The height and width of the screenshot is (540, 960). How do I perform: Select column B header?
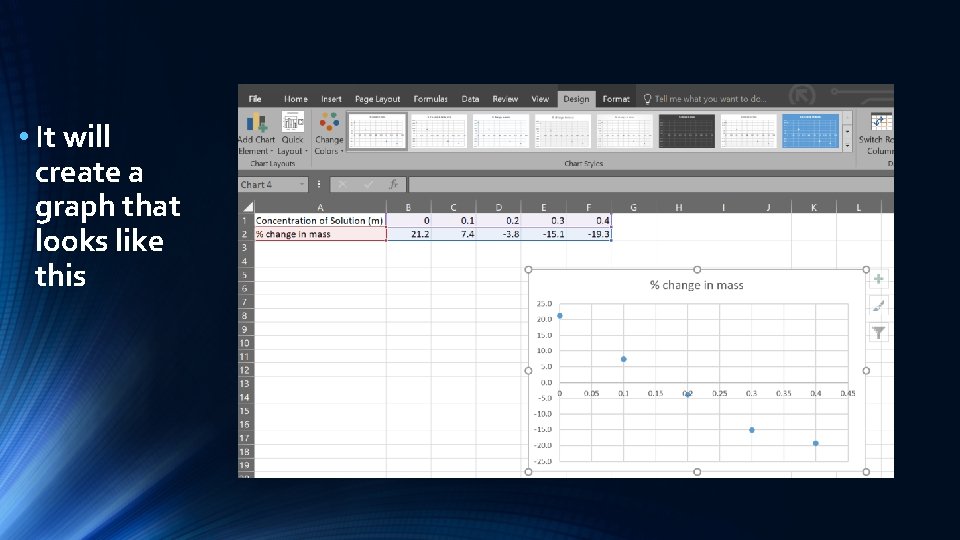[408, 207]
